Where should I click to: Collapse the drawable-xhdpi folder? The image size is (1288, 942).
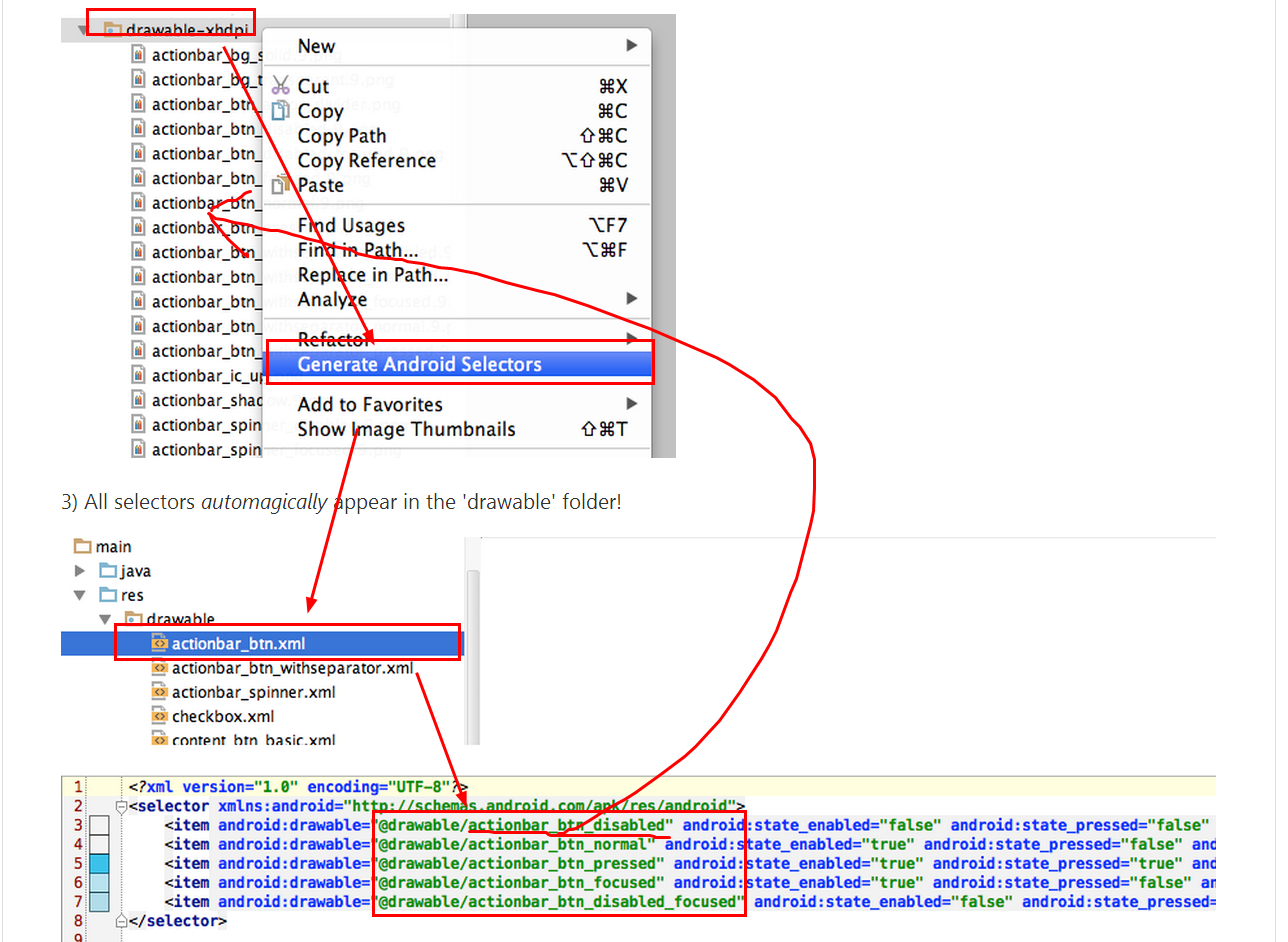tap(83, 30)
